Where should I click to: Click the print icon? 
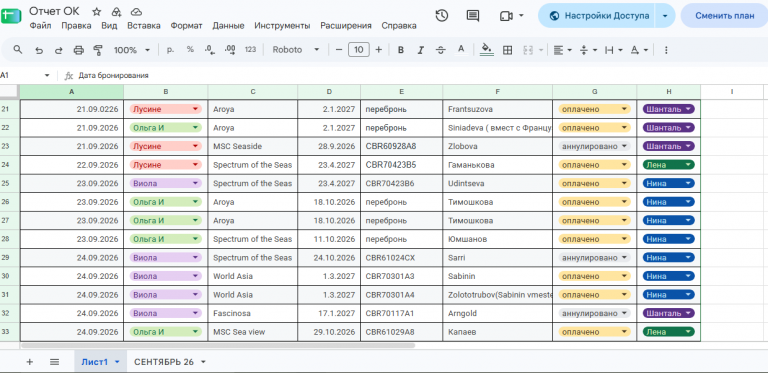78,50
